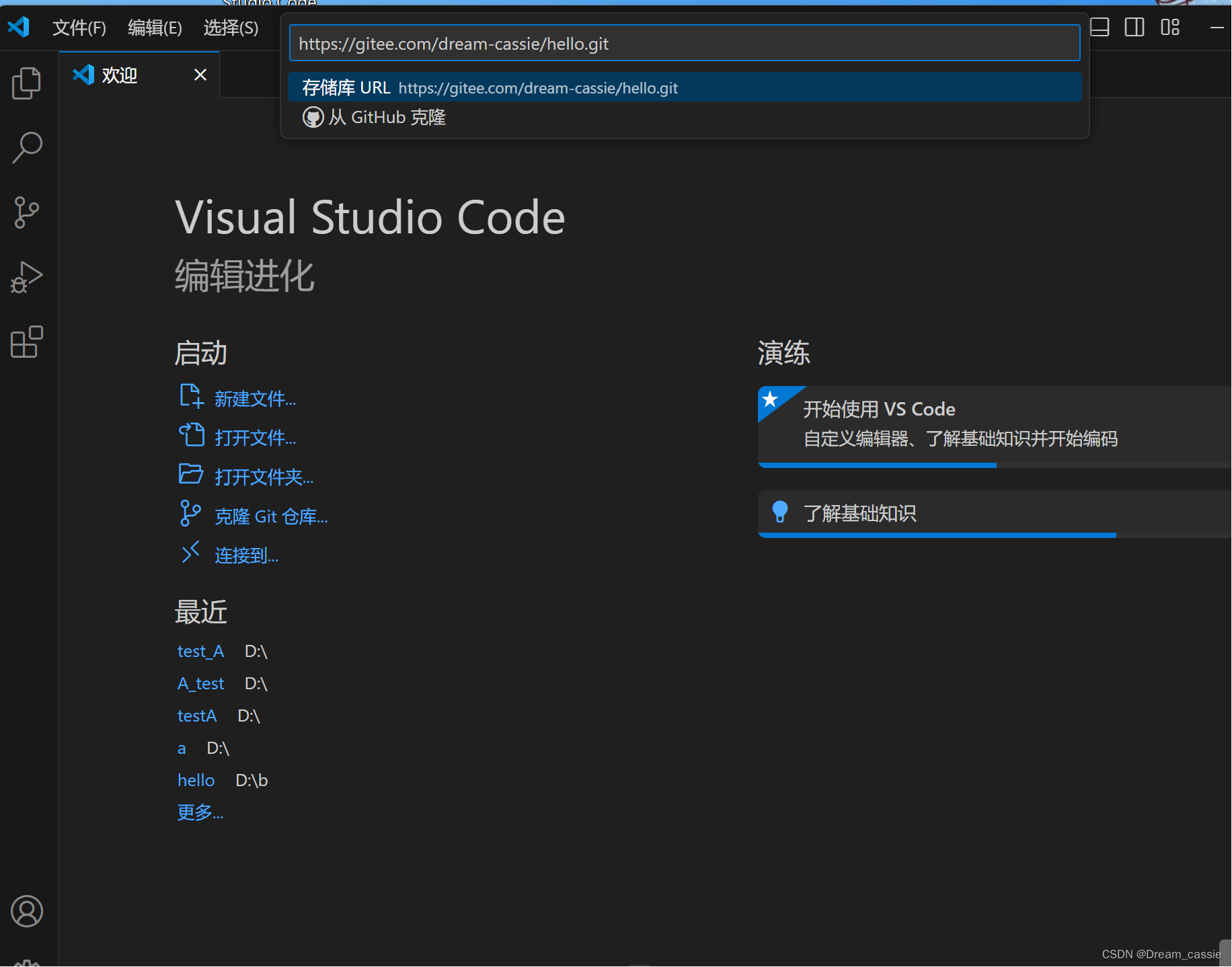Toggle the secondary side bar

(x=1134, y=28)
